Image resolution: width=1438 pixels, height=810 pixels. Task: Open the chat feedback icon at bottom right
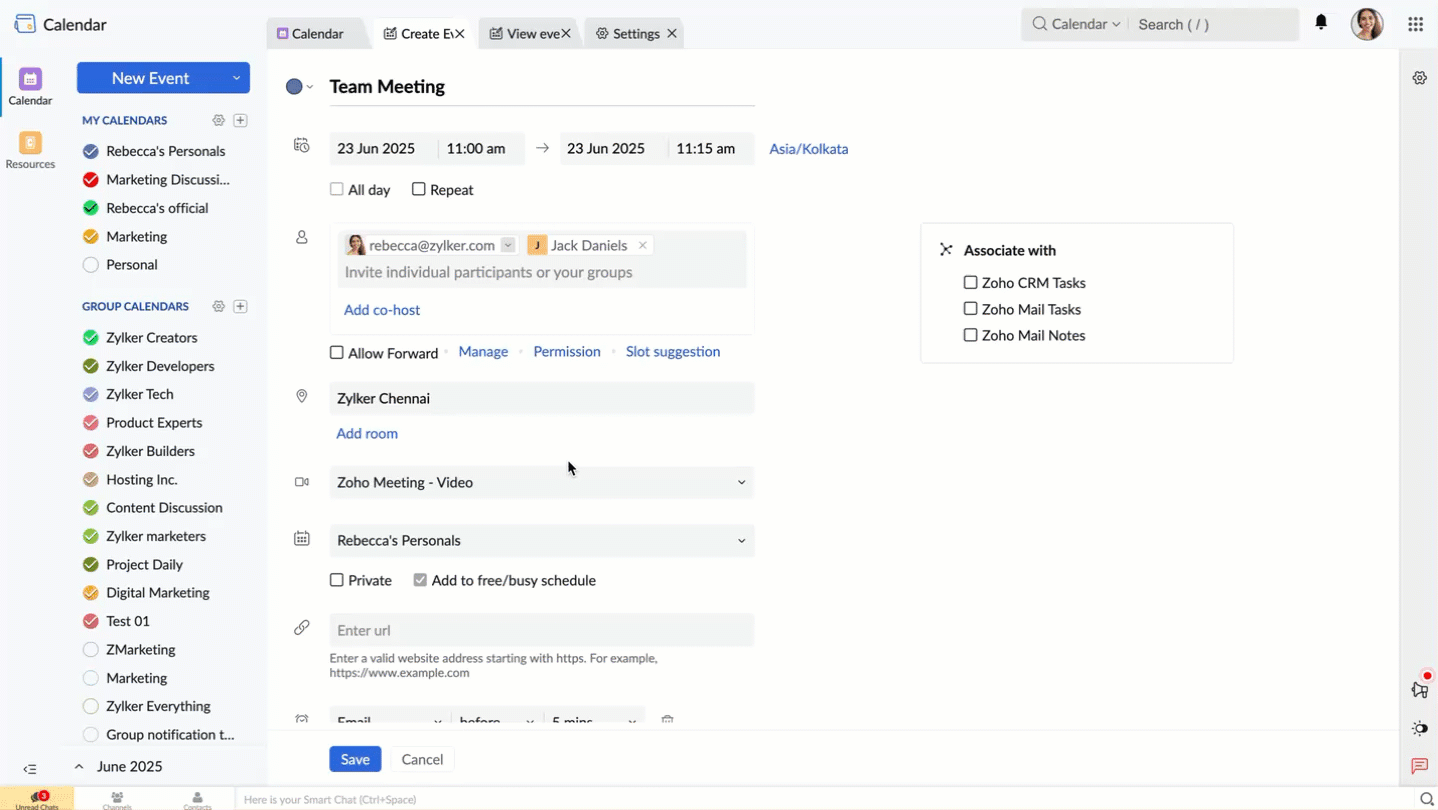tap(1419, 766)
